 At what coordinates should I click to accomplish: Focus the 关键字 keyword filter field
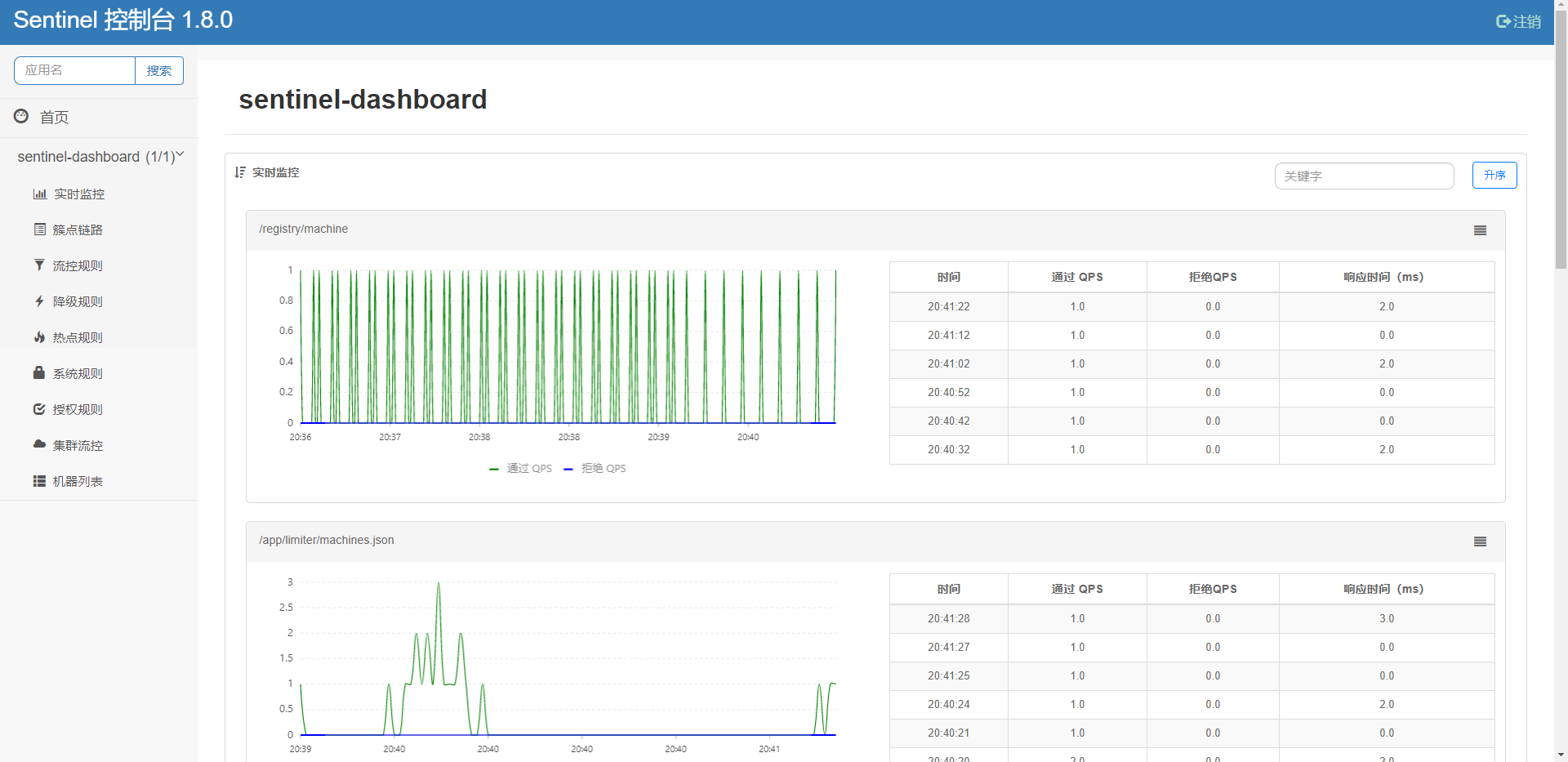[1364, 176]
